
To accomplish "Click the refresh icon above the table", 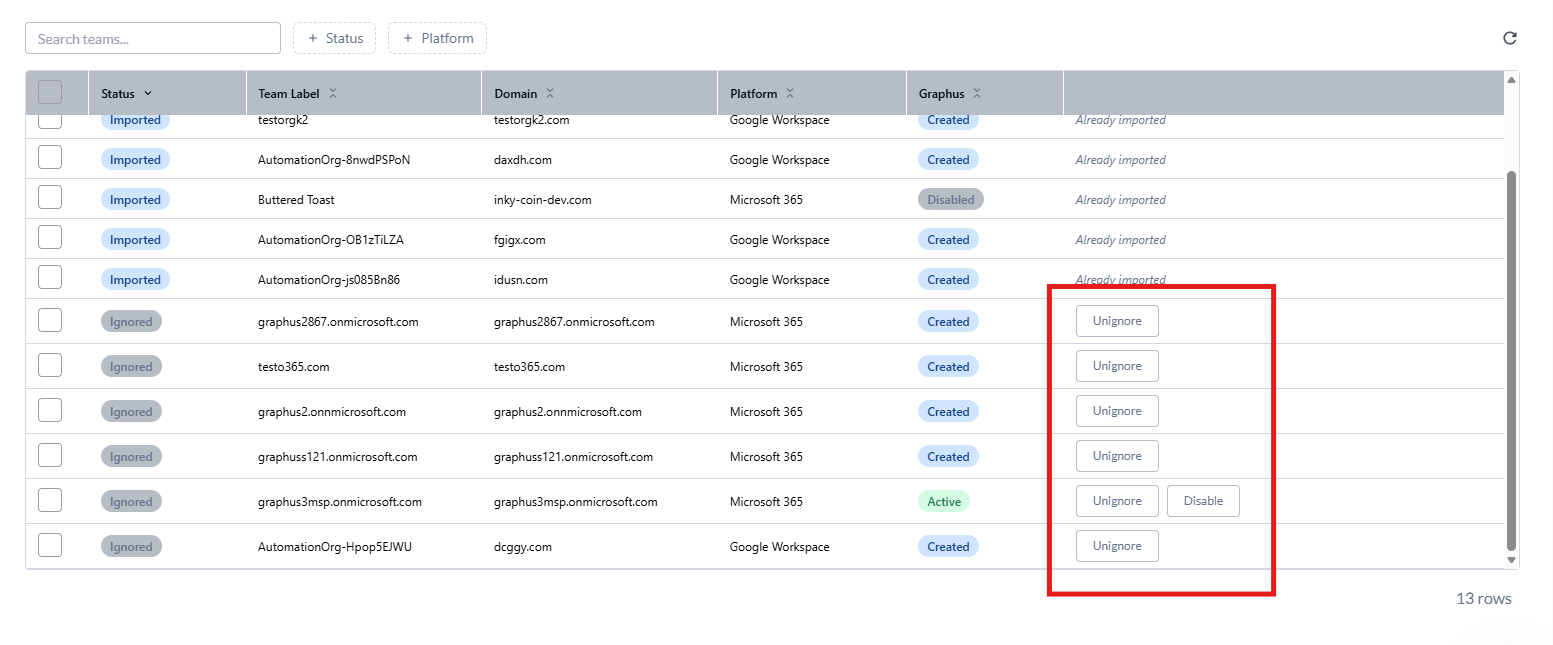I will 1510,38.
